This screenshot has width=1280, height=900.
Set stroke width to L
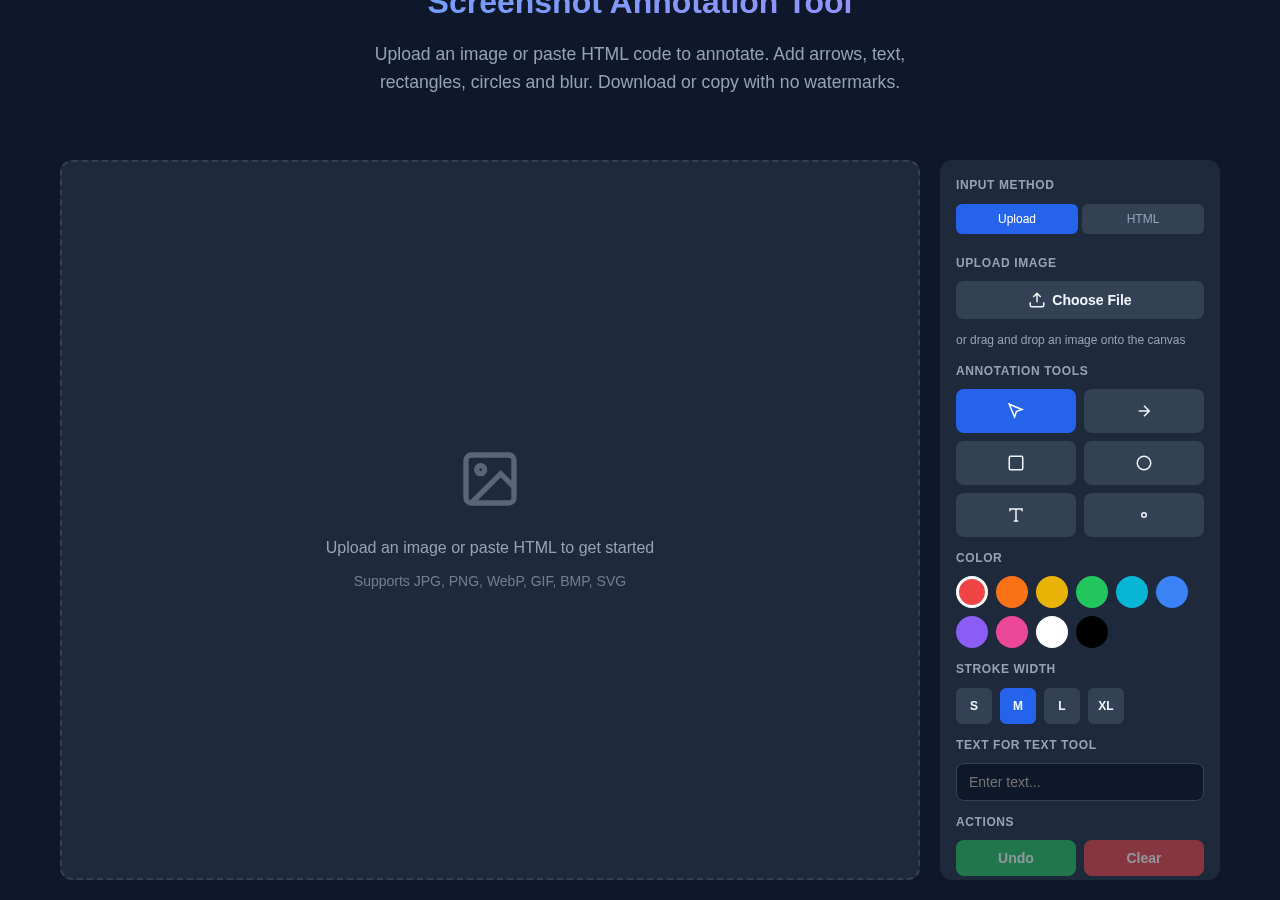point(1062,706)
